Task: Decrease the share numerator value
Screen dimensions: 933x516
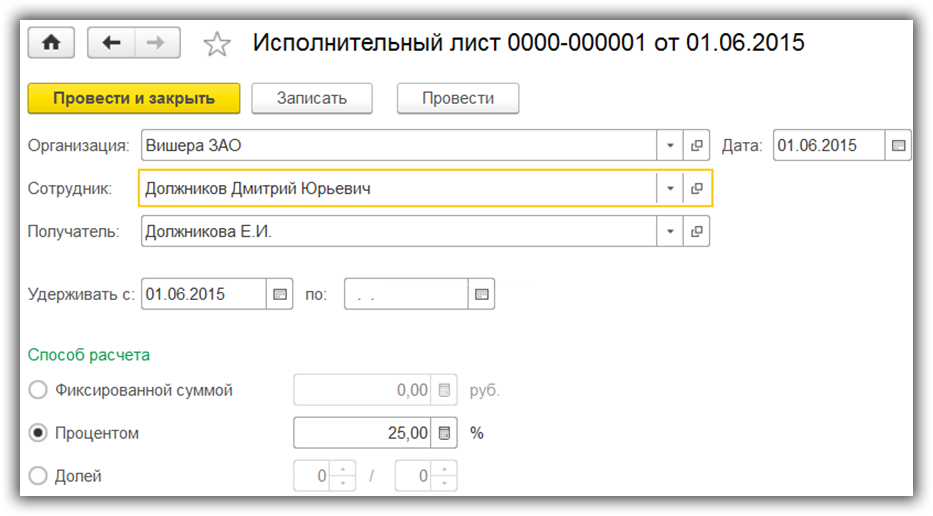Action: [343, 483]
